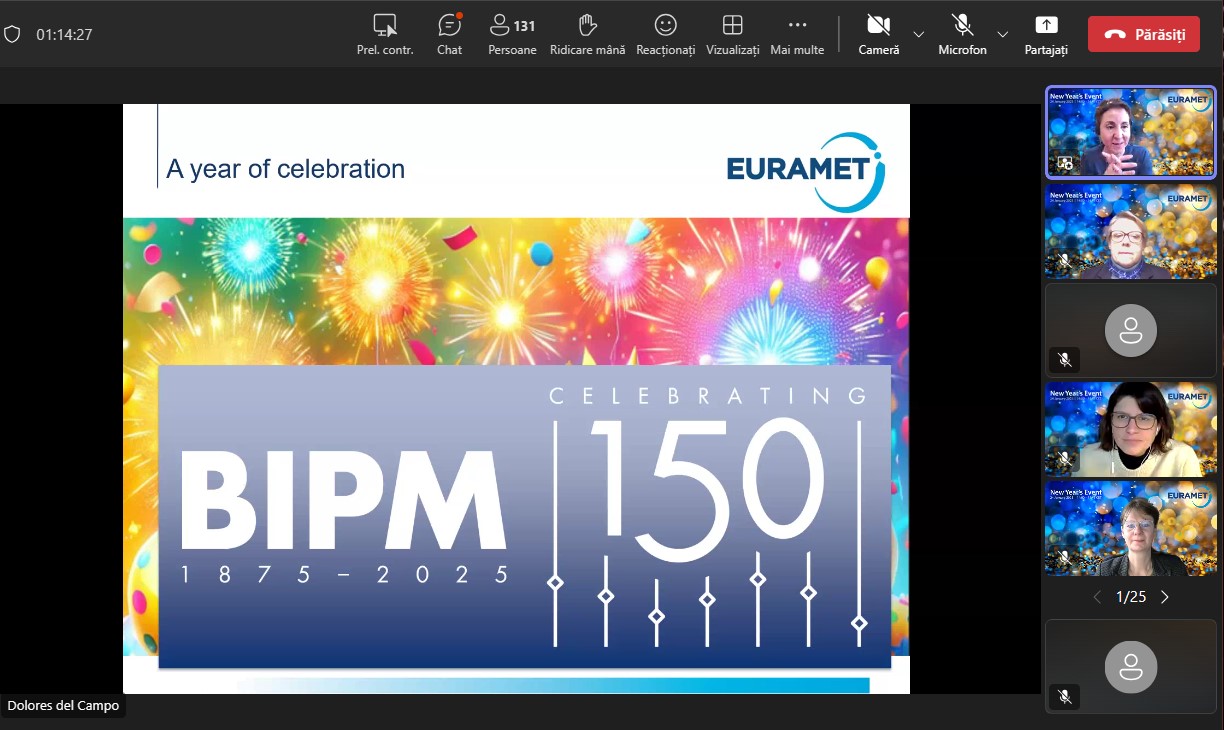Screen dimensions: 1224x730
Task: Open Prel. contr. take control button
Action: tap(385, 33)
